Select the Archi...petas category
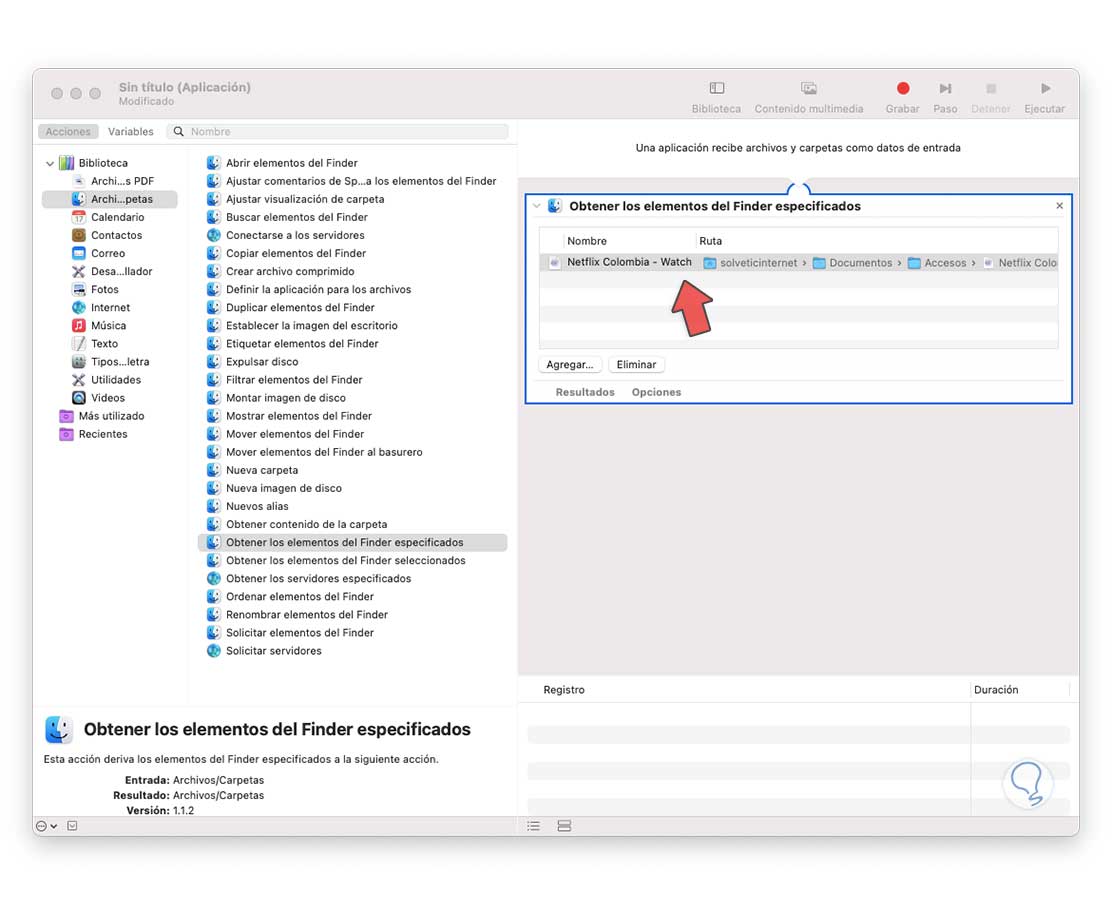1112x919 pixels. click(110, 199)
